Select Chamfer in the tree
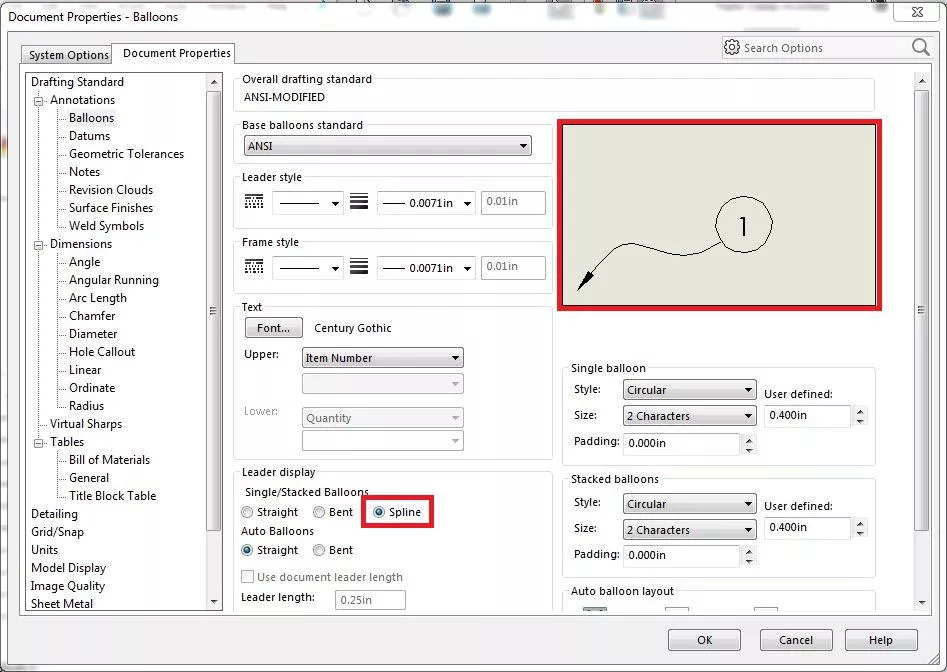 pyautogui.click(x=92, y=316)
